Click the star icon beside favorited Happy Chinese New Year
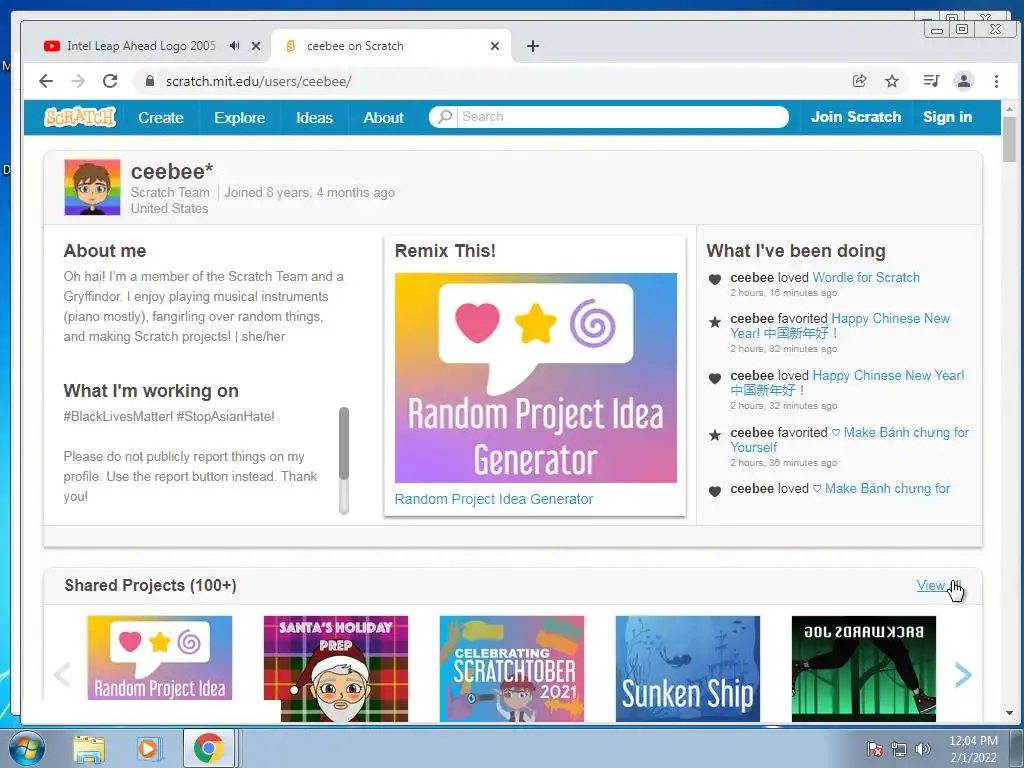Screen dimensions: 1024x768 point(715,321)
